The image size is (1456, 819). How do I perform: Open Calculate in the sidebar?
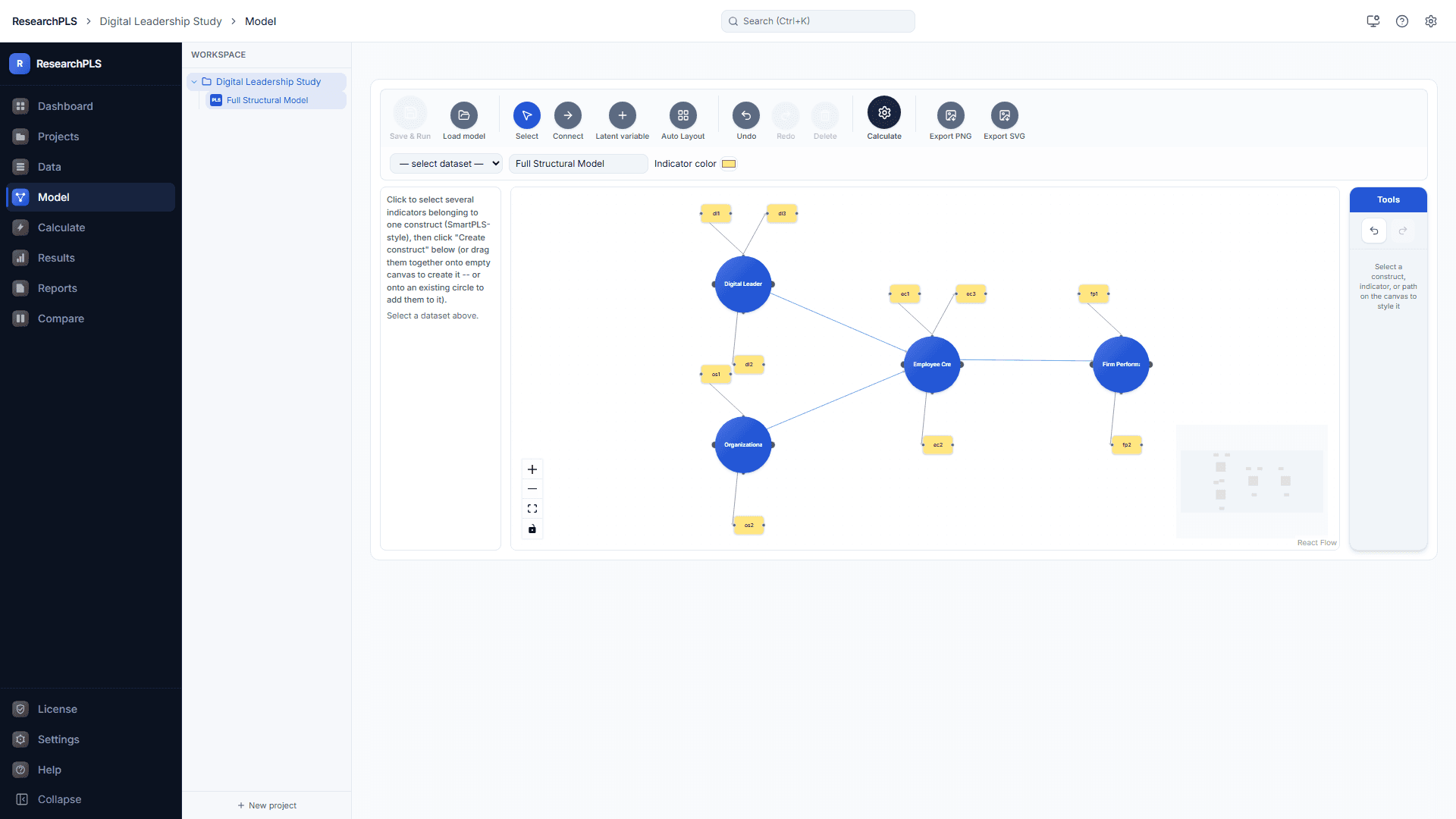tap(90, 227)
